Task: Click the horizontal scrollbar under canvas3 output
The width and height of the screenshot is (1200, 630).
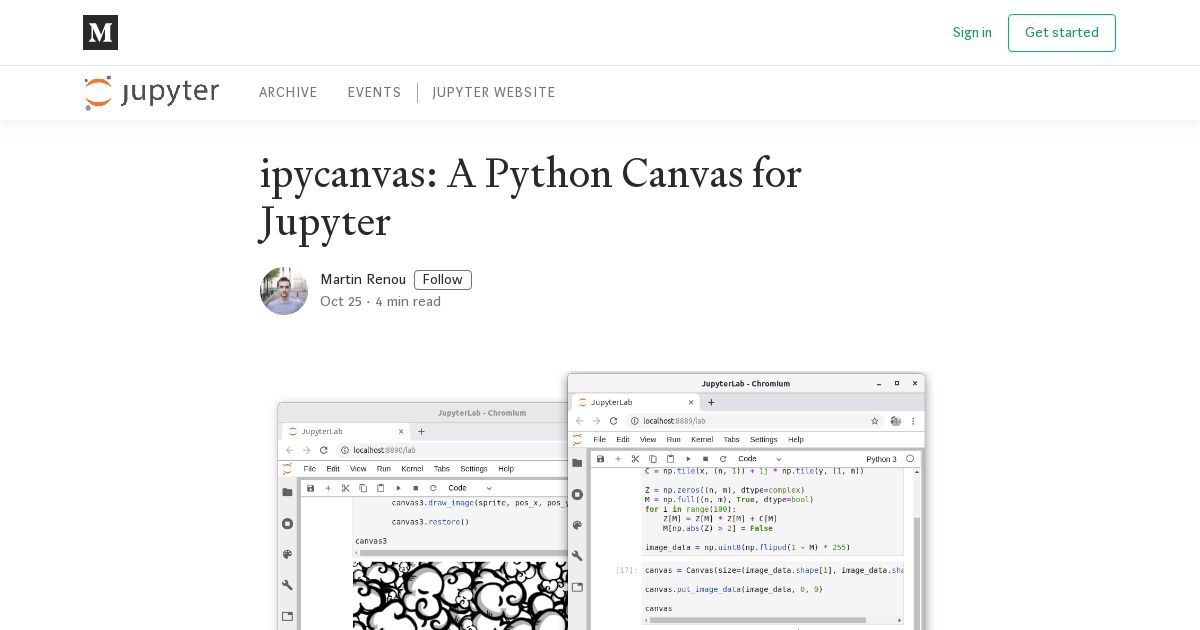Action: 462,553
